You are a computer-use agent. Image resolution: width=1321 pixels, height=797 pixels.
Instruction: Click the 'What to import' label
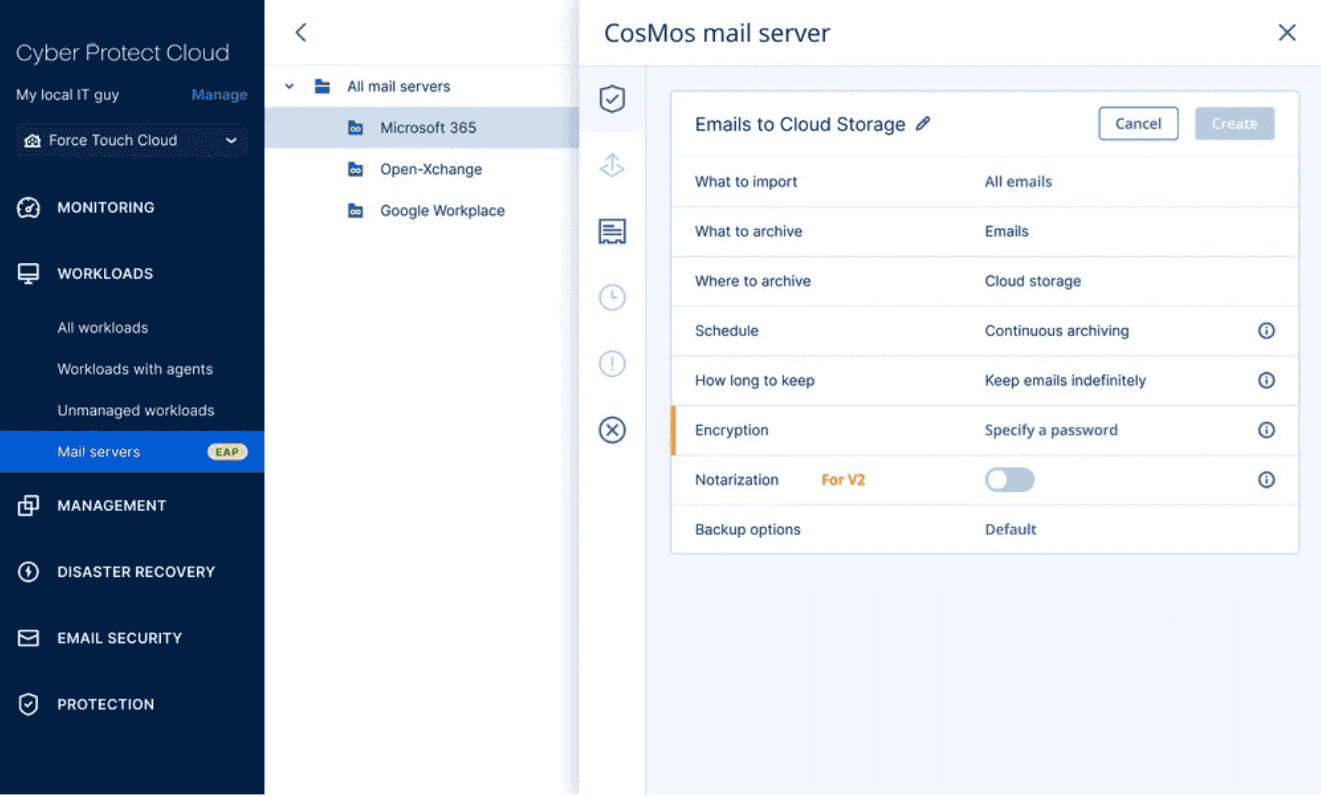tap(746, 182)
